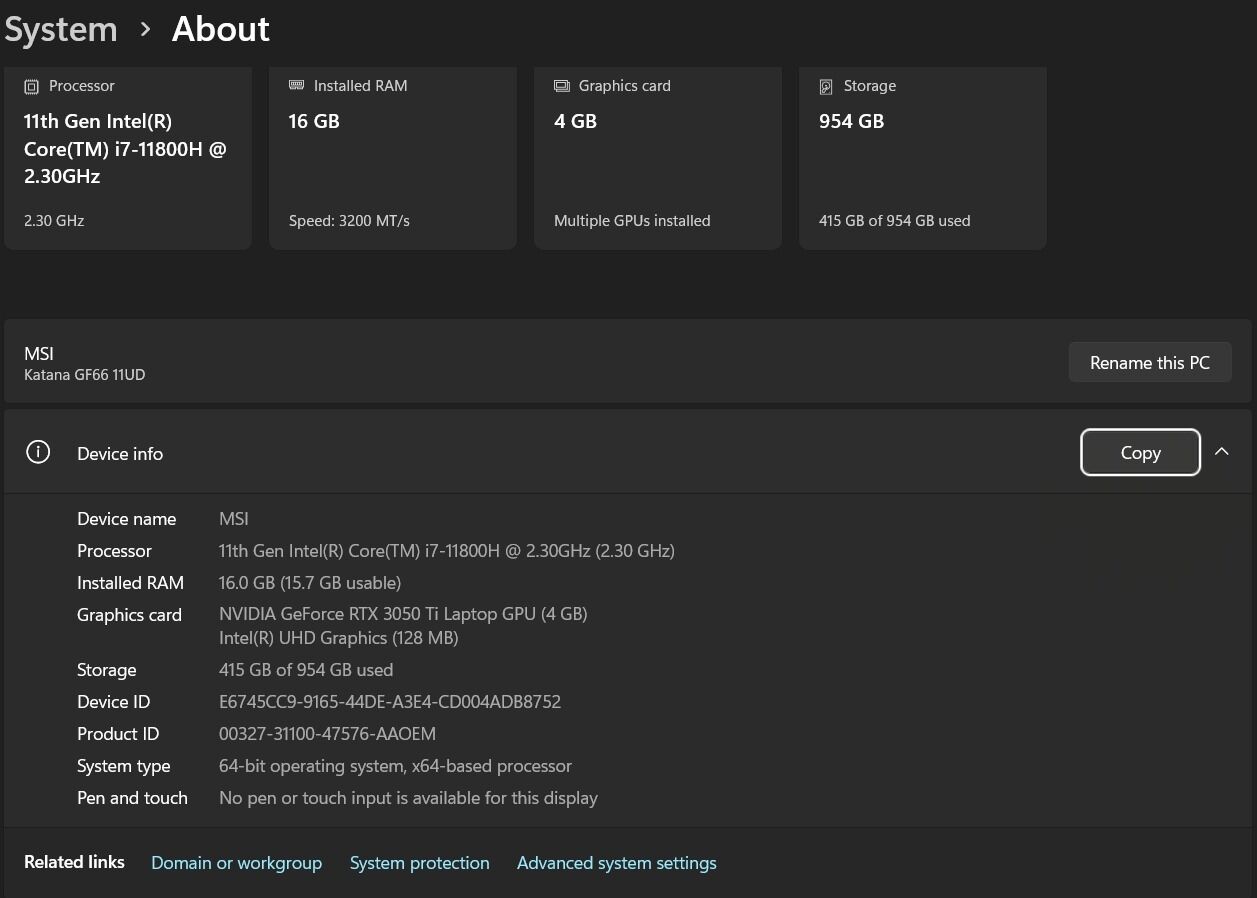Click 'No pen or touch input' text
Screen dimensions: 1257x898
click(408, 798)
